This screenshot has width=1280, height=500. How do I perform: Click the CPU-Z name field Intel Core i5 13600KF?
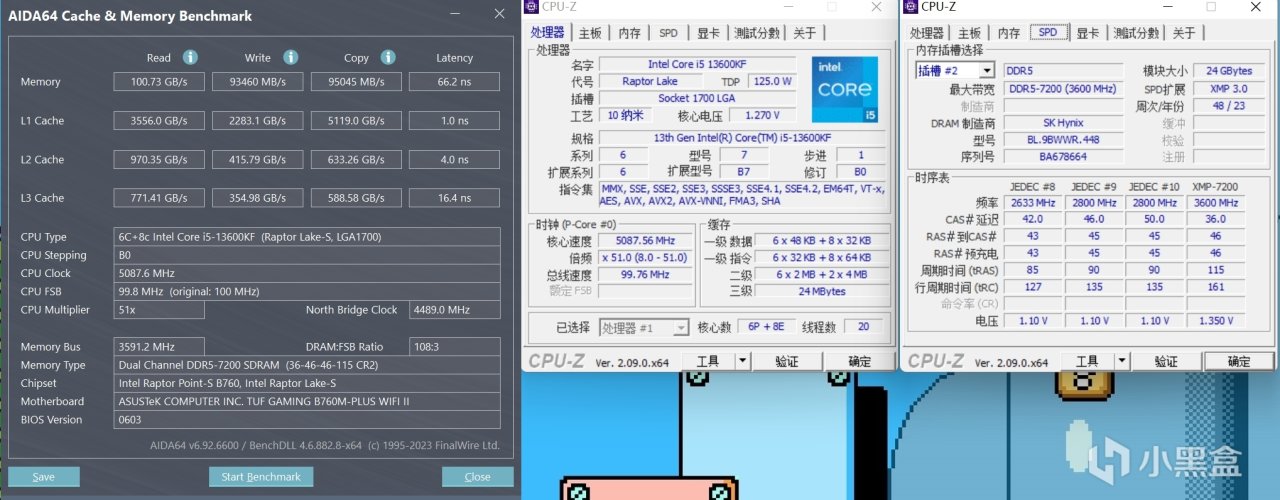coord(696,64)
